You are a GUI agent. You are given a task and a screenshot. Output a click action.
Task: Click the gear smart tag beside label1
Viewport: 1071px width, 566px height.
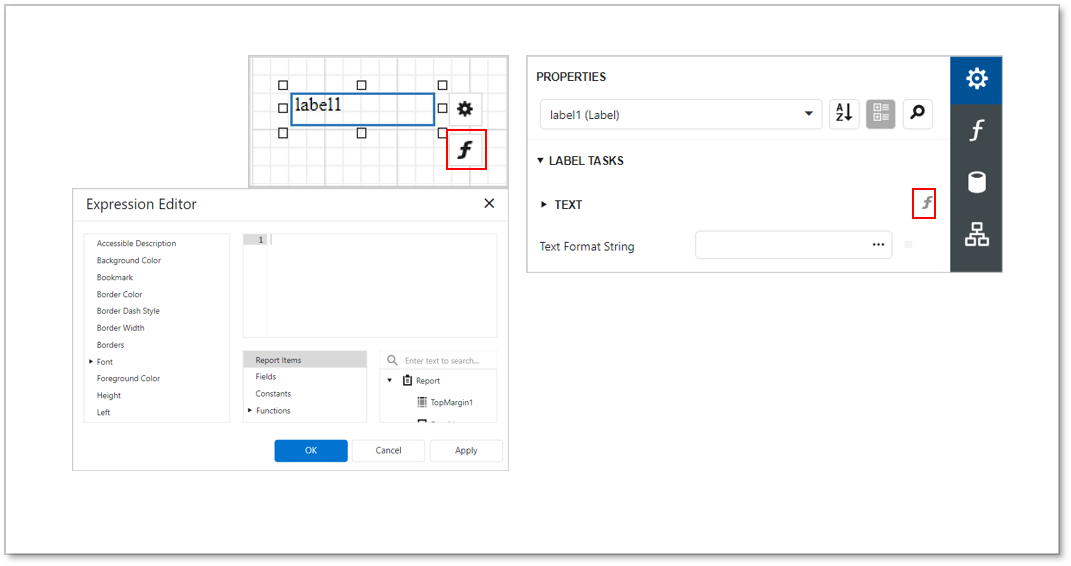(x=465, y=109)
